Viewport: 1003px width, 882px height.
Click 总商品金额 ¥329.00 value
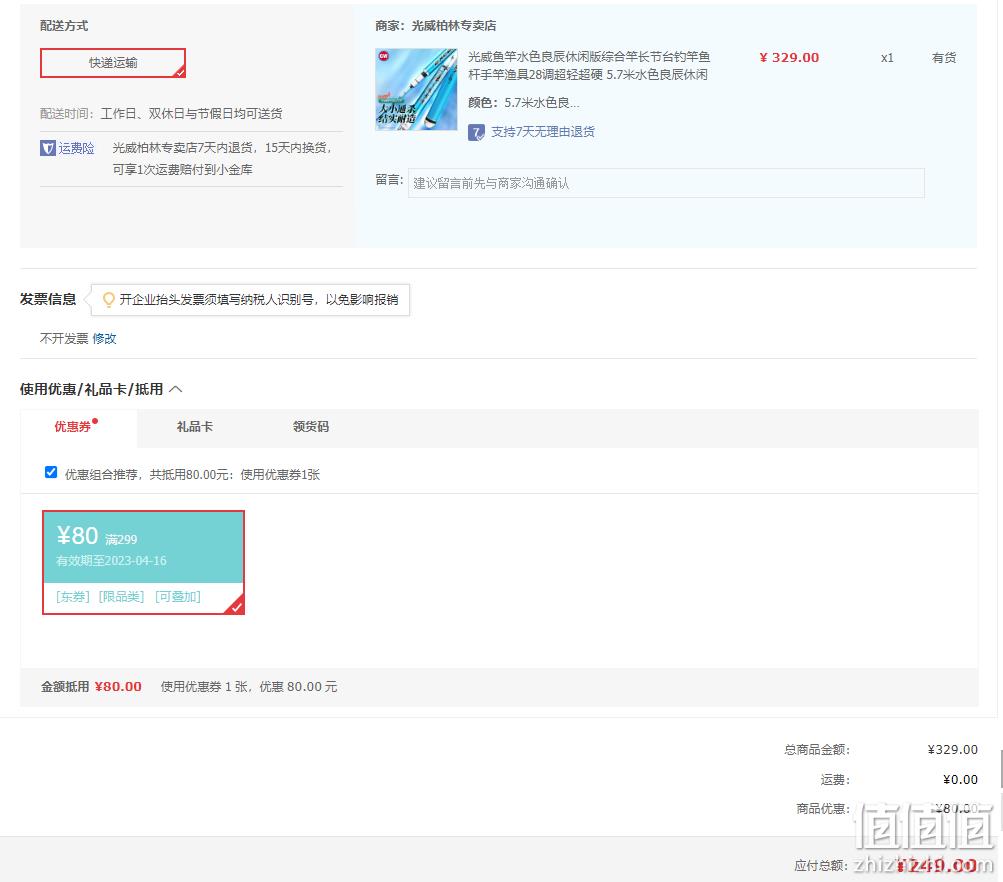click(x=952, y=749)
